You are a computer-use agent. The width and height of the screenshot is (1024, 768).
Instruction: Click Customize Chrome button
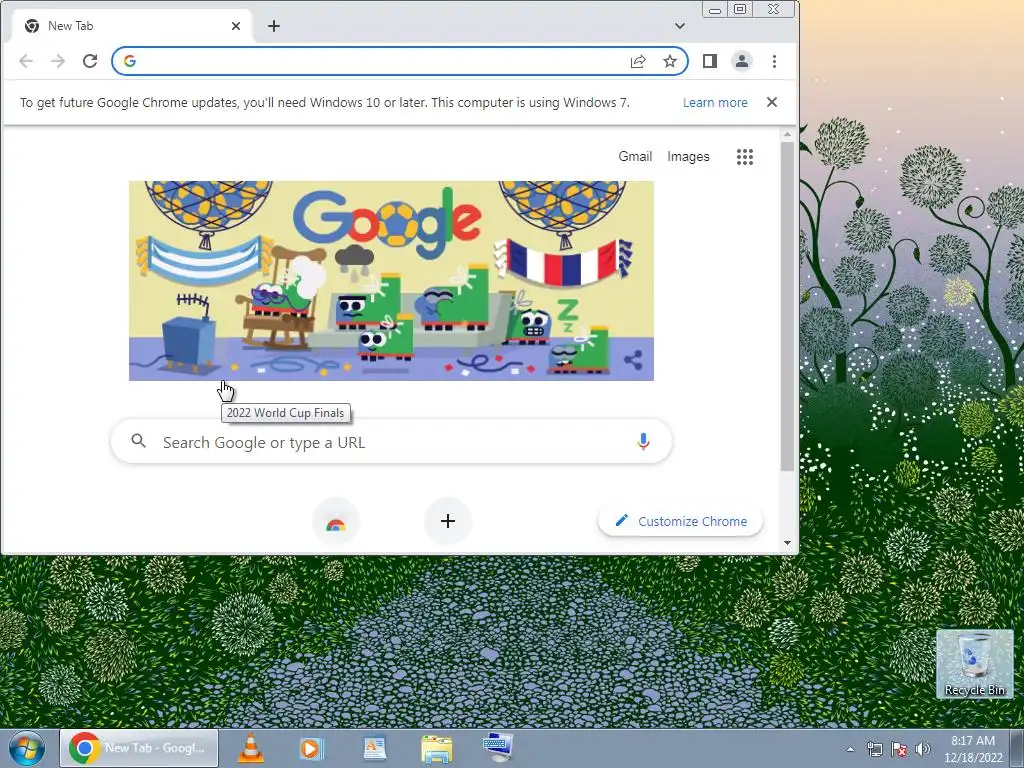click(x=680, y=521)
